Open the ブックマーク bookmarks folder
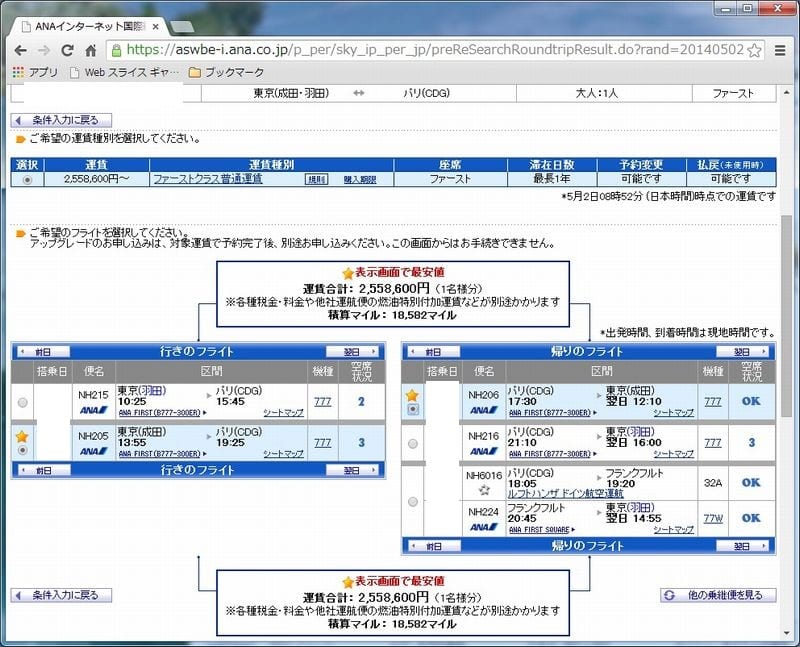 [227, 72]
